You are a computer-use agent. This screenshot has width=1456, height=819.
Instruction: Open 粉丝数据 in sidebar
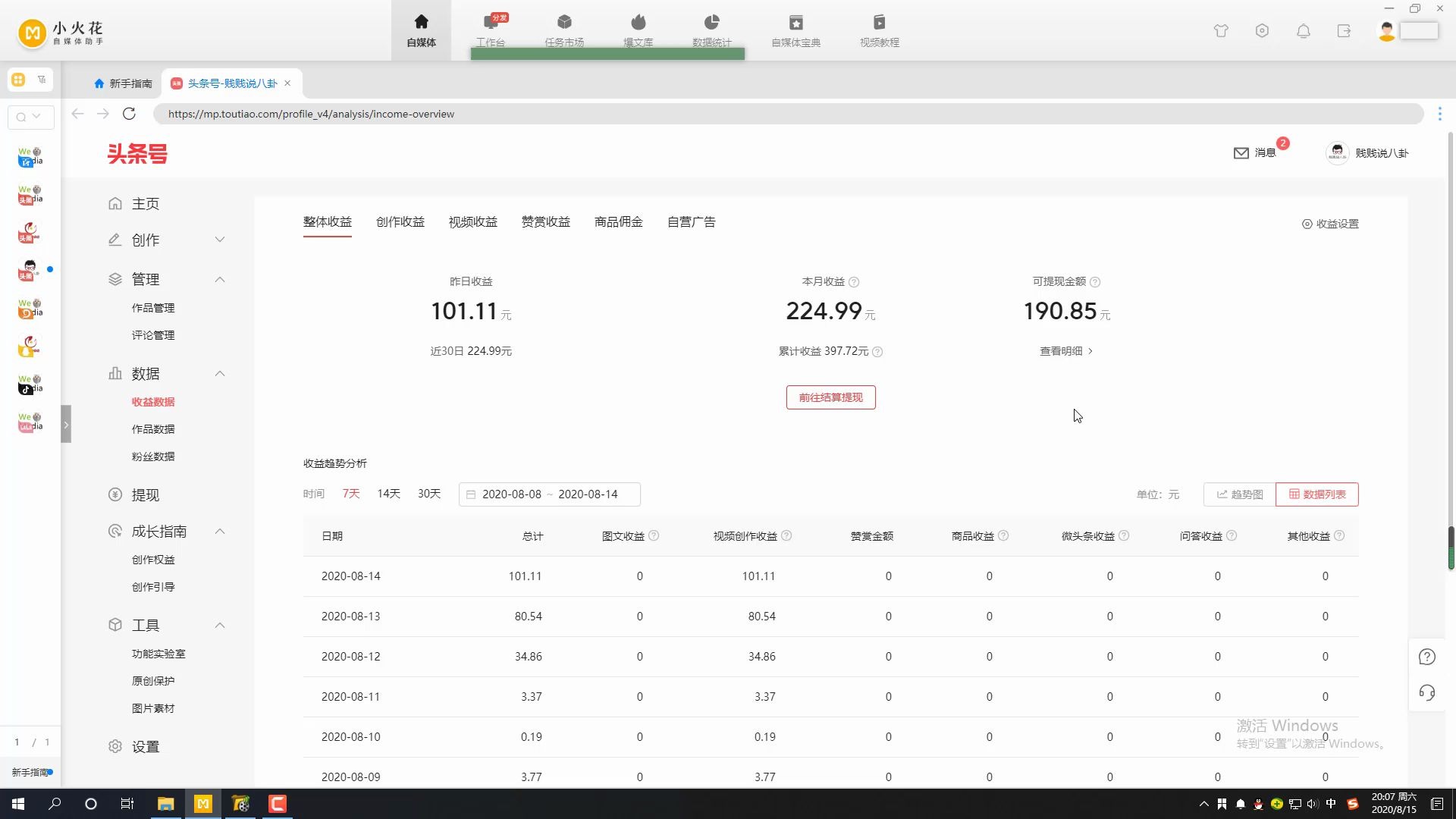coord(153,457)
